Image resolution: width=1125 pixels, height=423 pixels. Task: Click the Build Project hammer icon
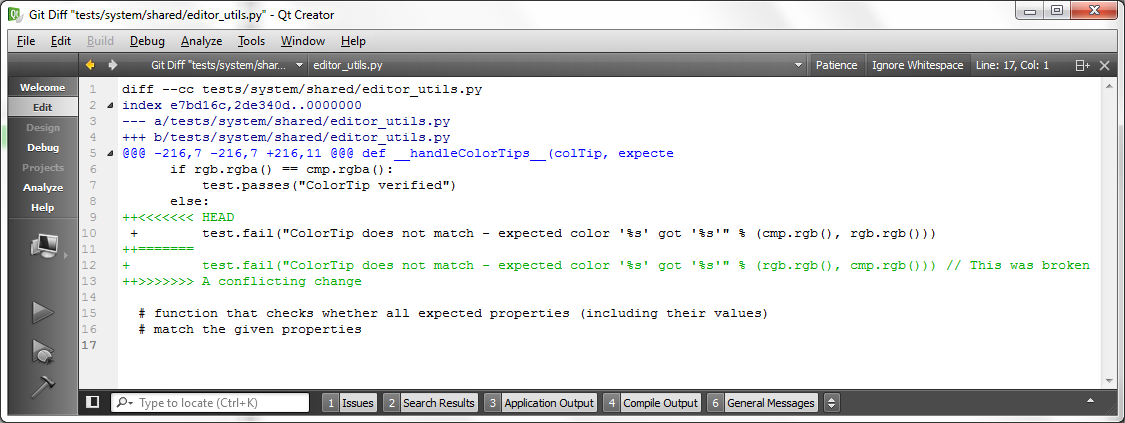tap(42, 384)
